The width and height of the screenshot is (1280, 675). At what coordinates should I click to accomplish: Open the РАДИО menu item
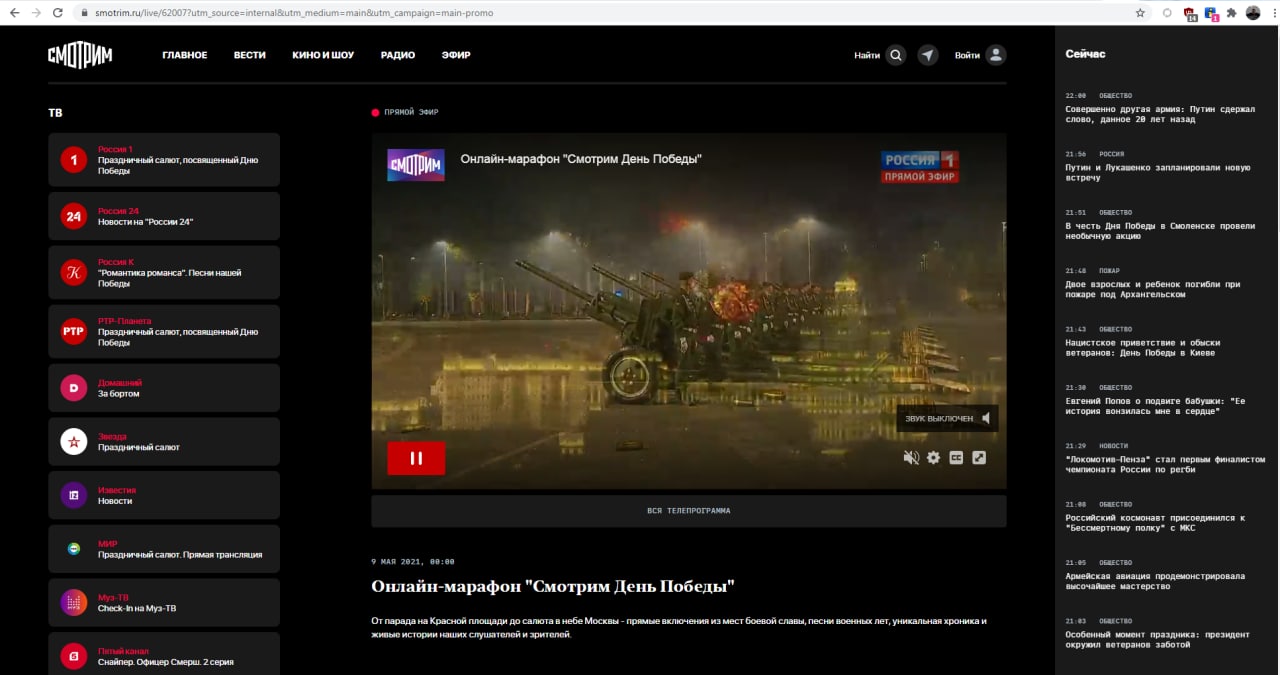398,55
